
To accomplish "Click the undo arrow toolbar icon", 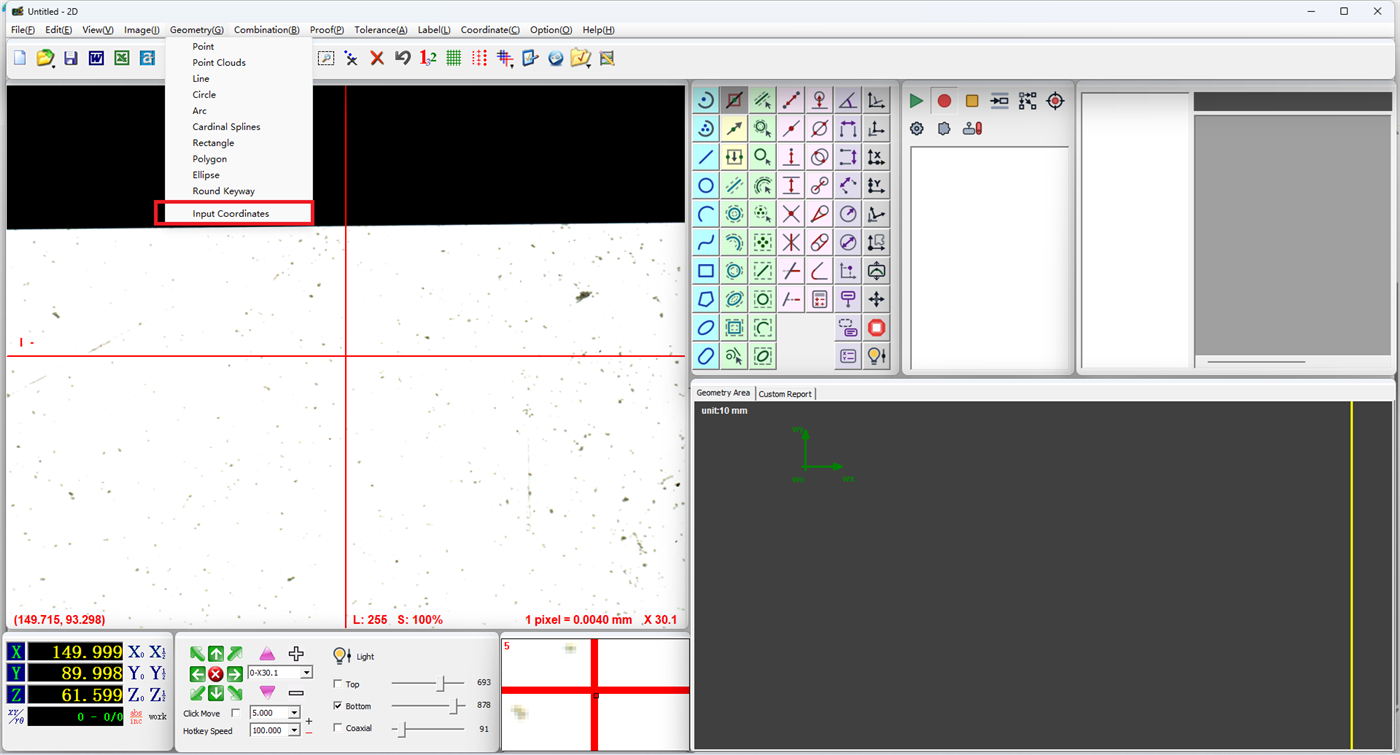I will tap(402, 58).
